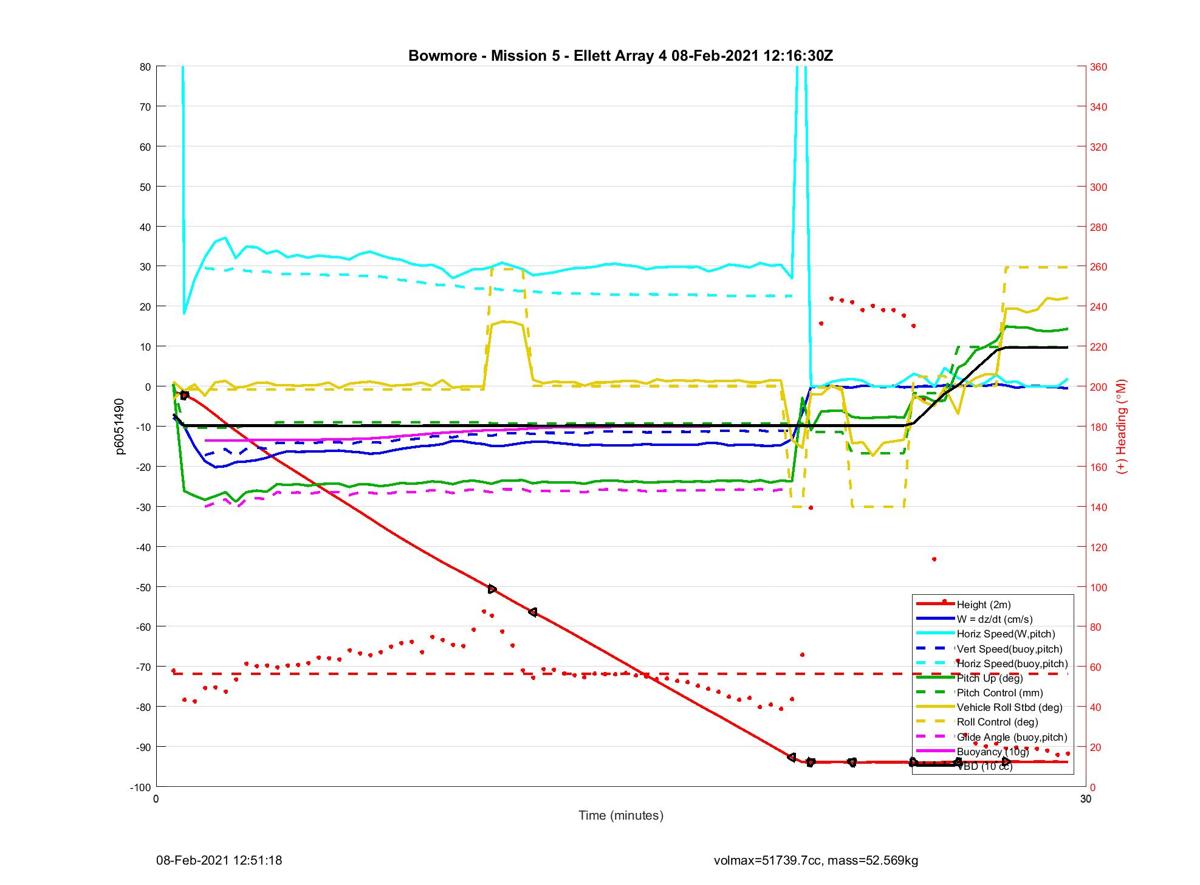Select tick label '-50' on p6051490 axis
The width and height of the screenshot is (1200, 885).
tap(142, 587)
